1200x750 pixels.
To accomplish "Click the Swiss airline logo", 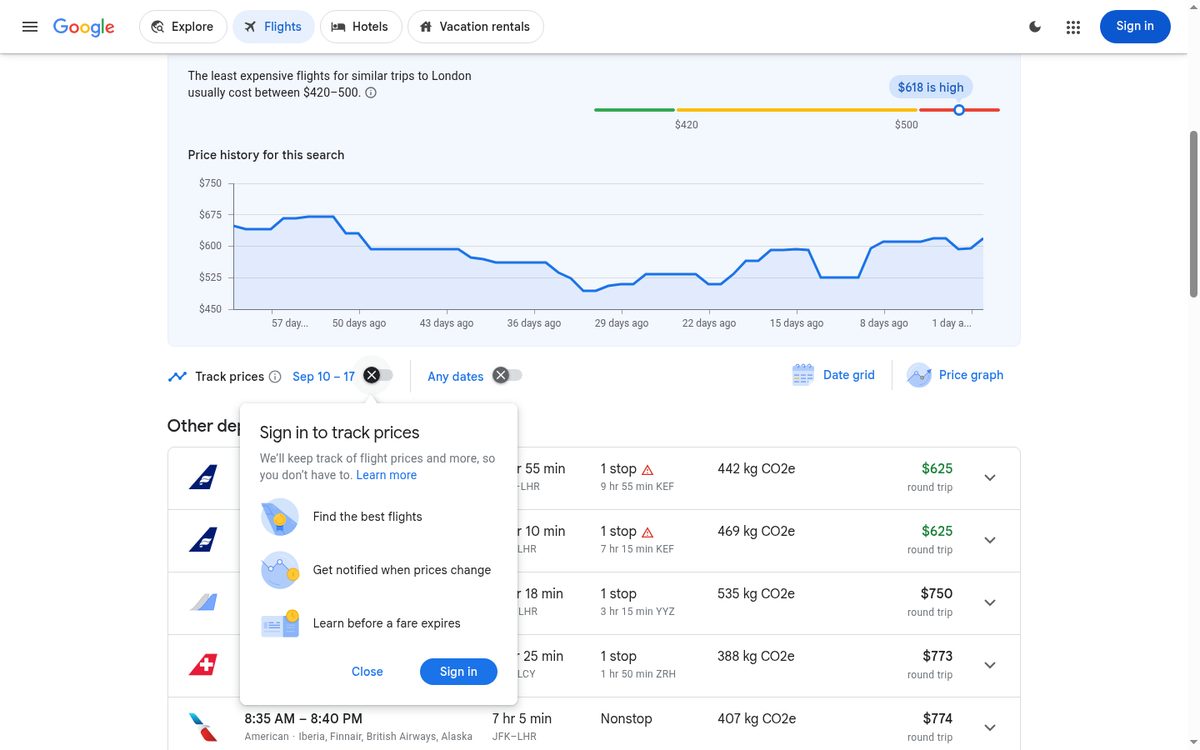I will point(203,665).
